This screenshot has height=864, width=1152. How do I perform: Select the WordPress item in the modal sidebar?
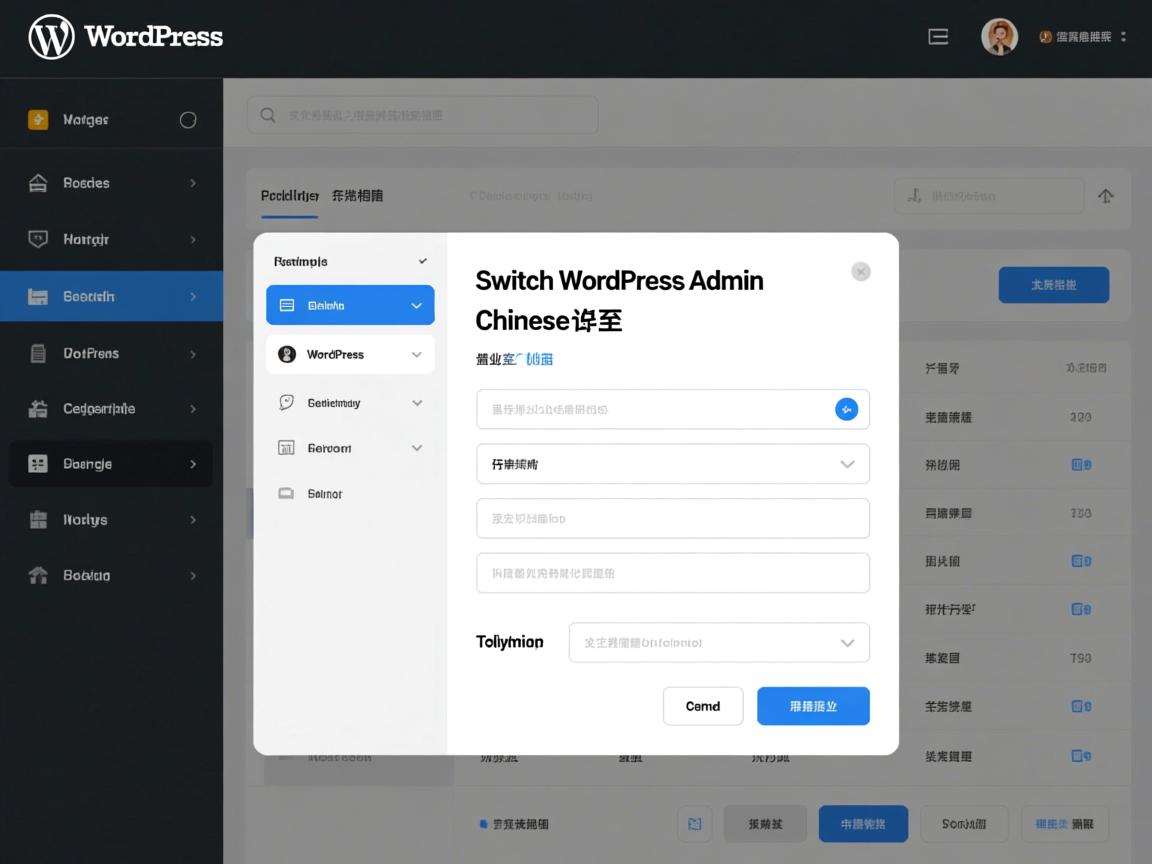point(350,354)
